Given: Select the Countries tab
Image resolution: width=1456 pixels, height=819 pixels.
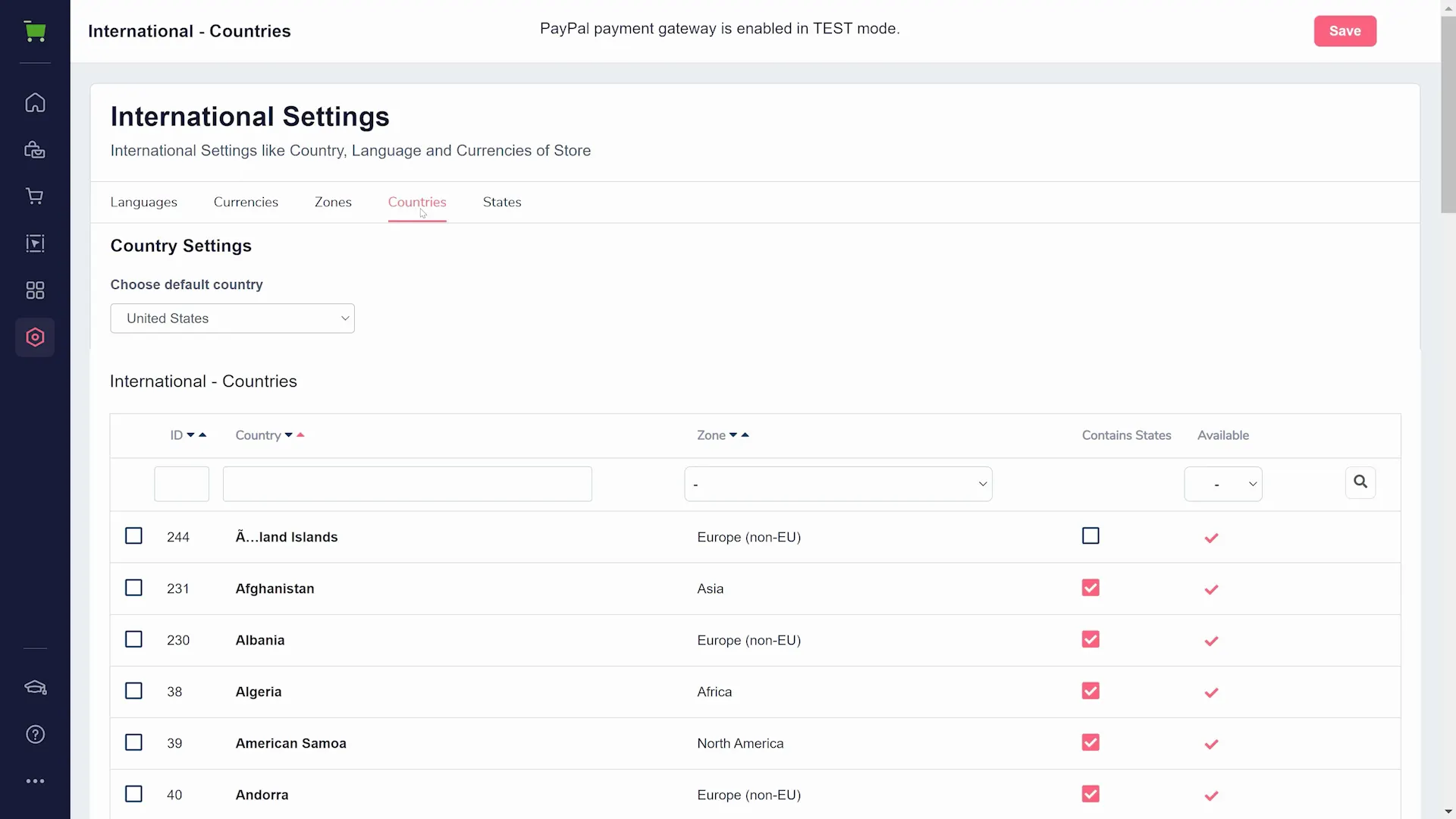Looking at the screenshot, I should click(417, 202).
